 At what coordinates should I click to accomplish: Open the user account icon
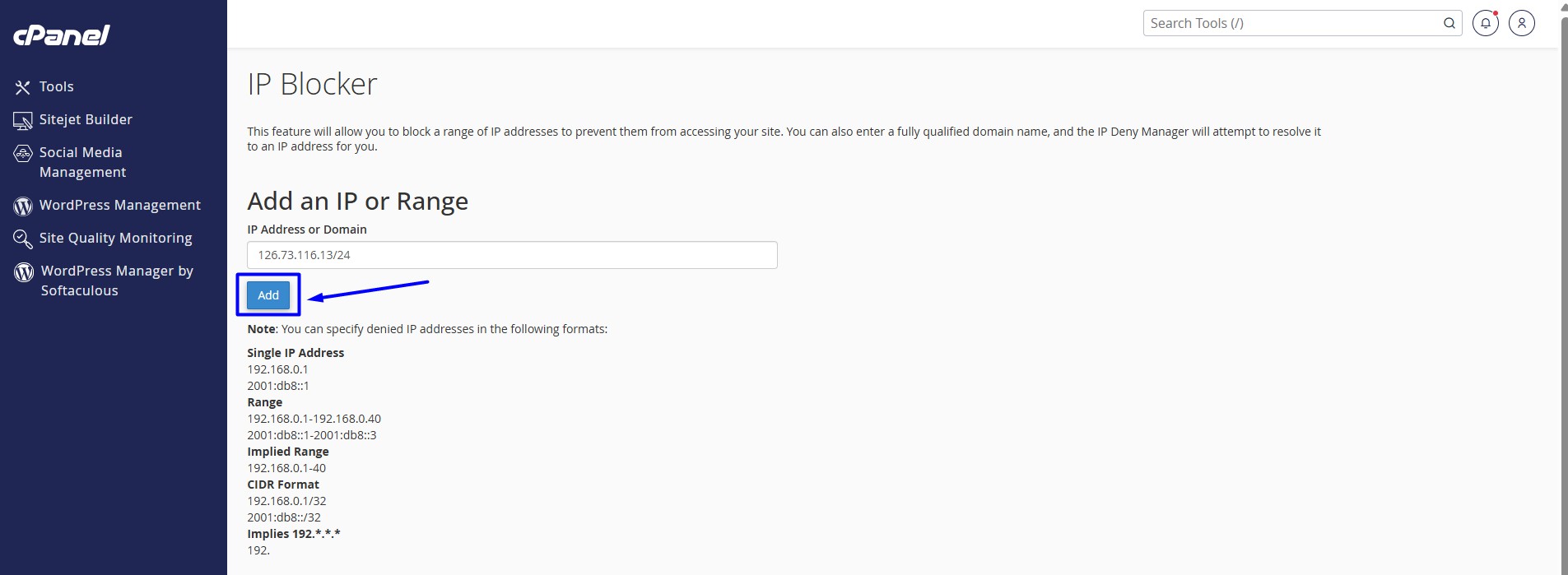click(1522, 23)
